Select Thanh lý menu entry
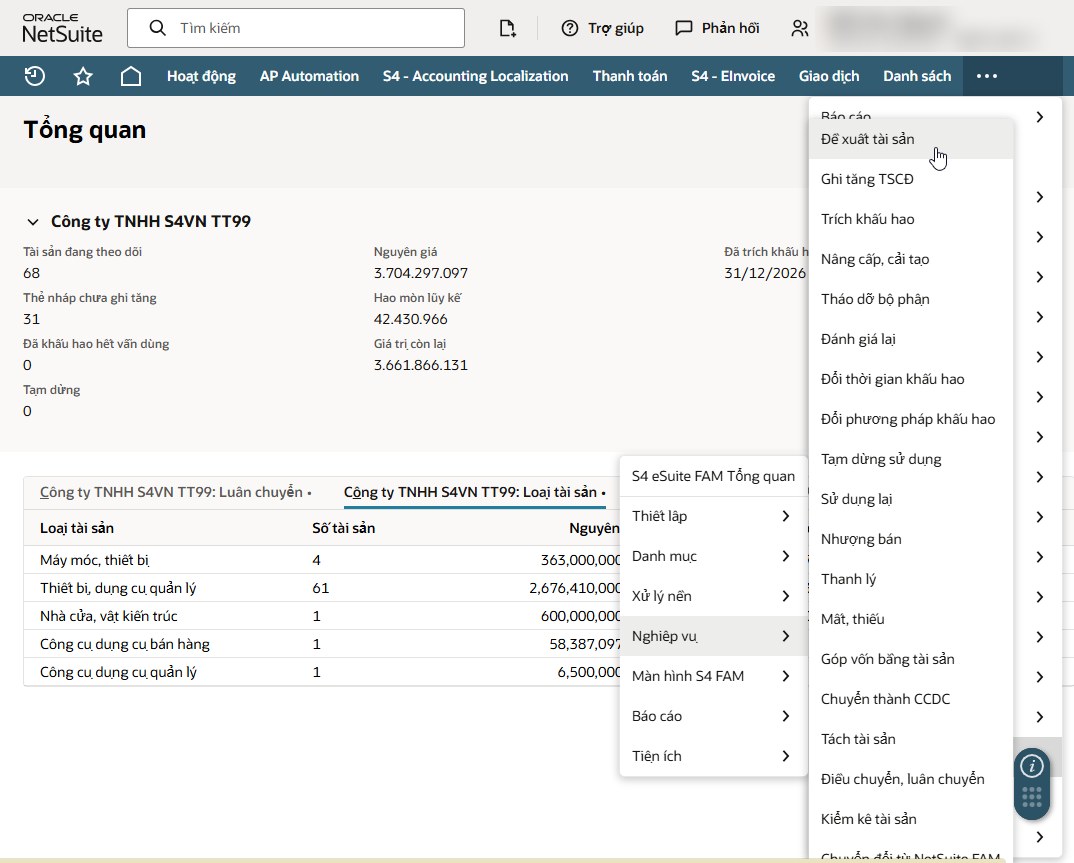1074x863 pixels. point(910,579)
